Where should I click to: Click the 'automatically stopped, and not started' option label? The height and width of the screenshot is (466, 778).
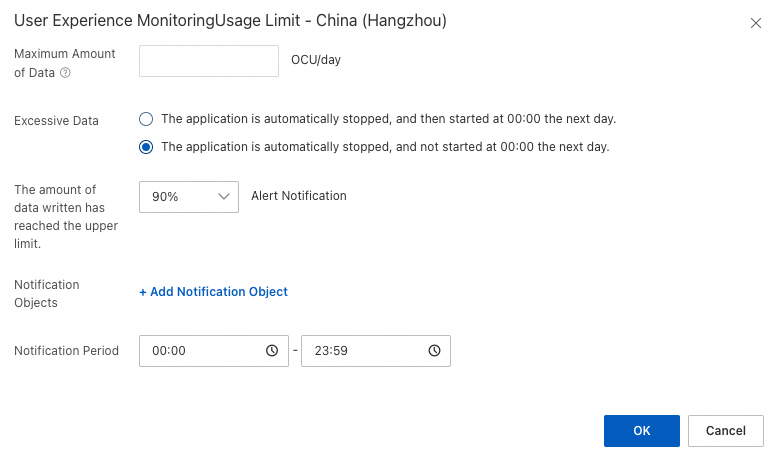point(385,147)
